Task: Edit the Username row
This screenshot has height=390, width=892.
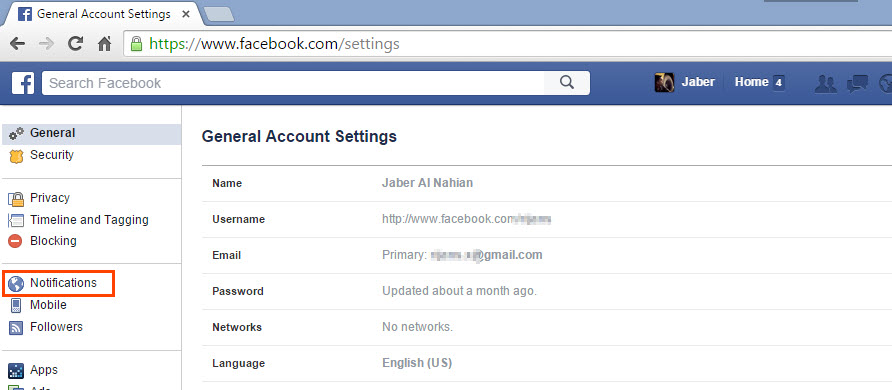Action: point(547,219)
